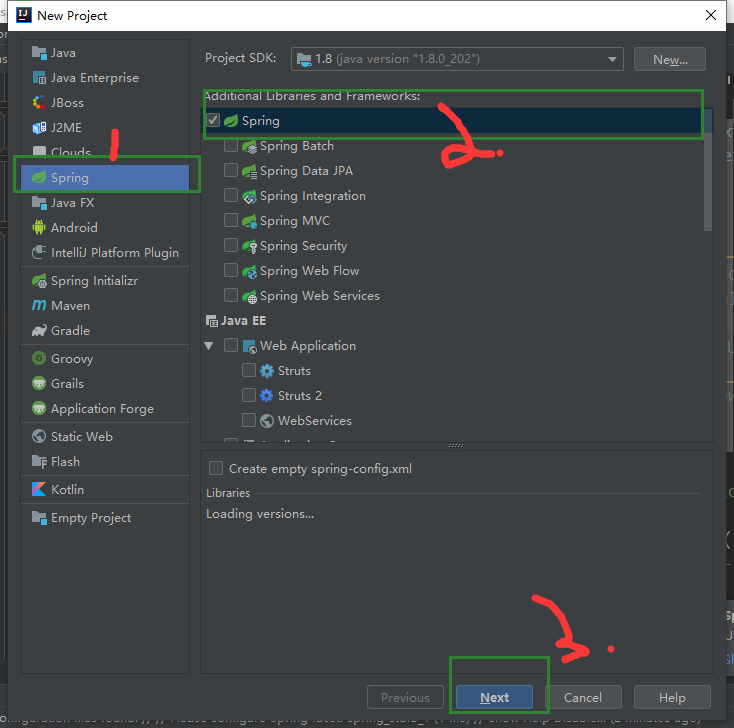Click the Empty Project folder icon

click(x=39, y=518)
